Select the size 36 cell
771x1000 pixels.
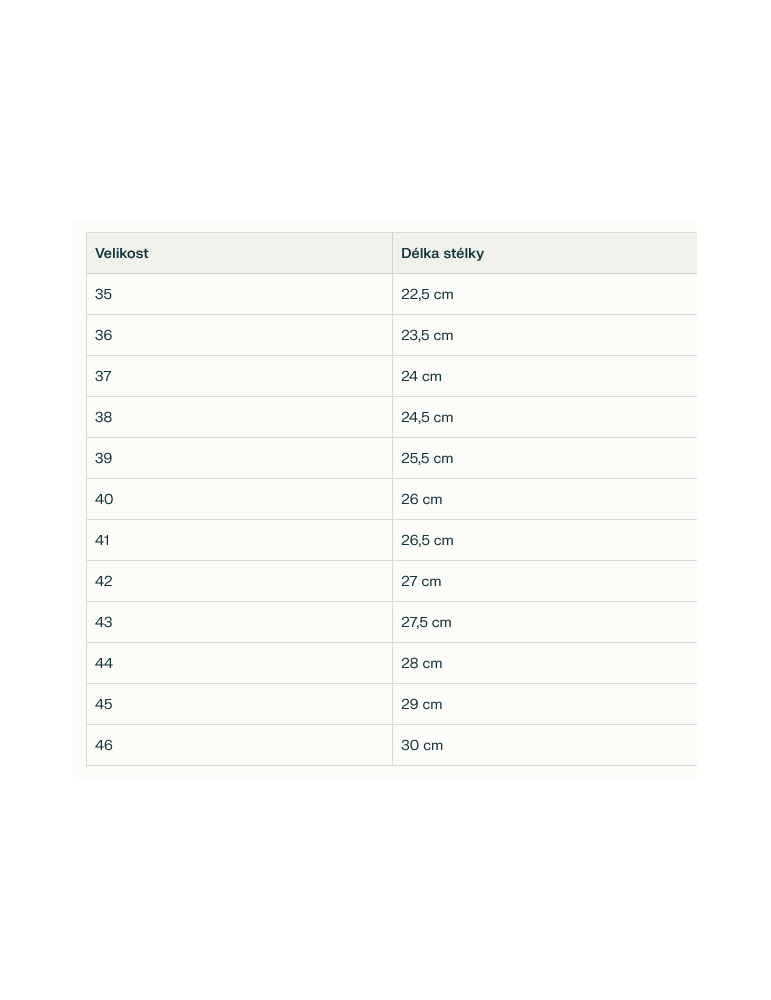coord(104,335)
